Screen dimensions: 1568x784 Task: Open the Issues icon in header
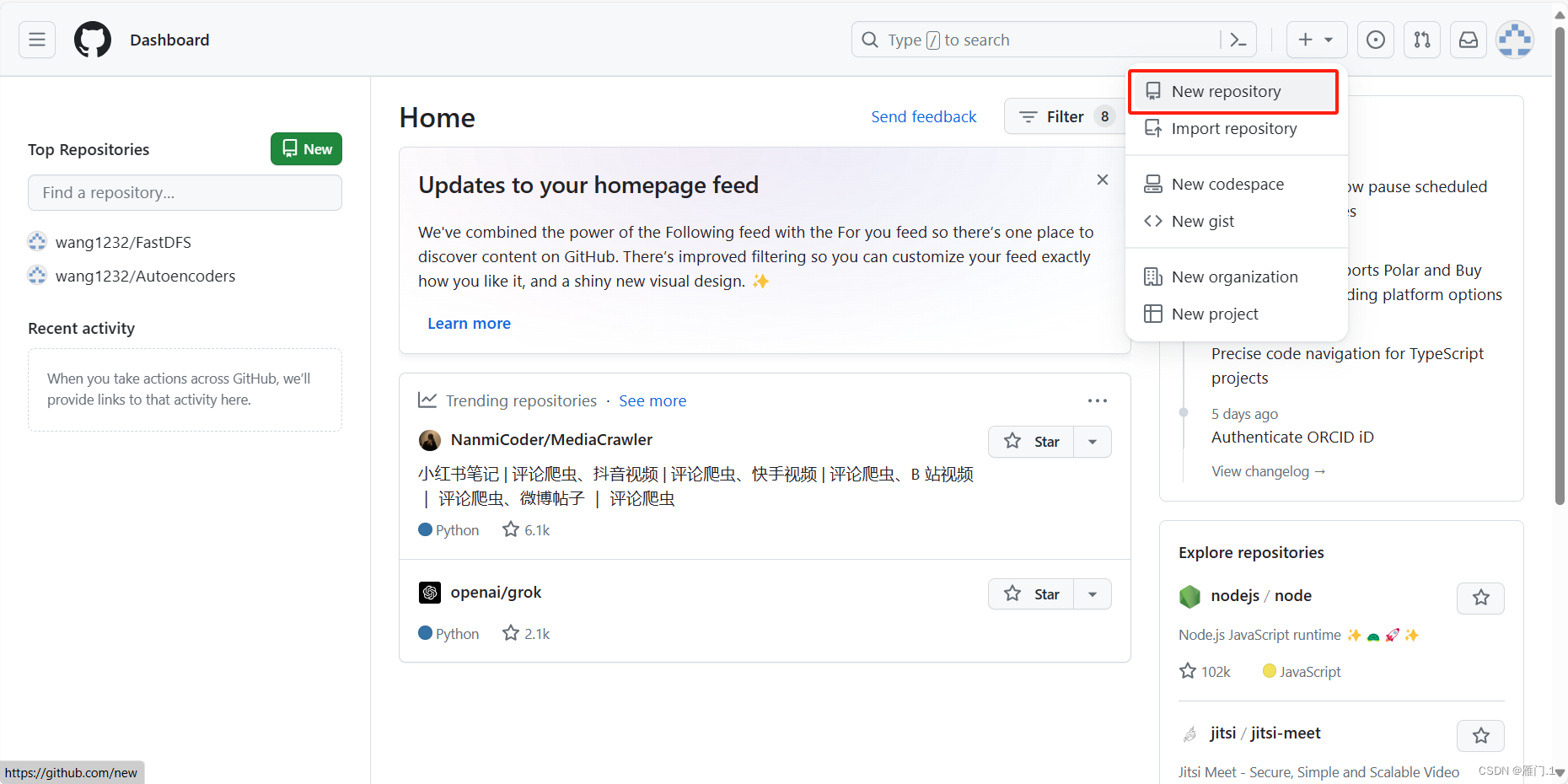pos(1375,40)
